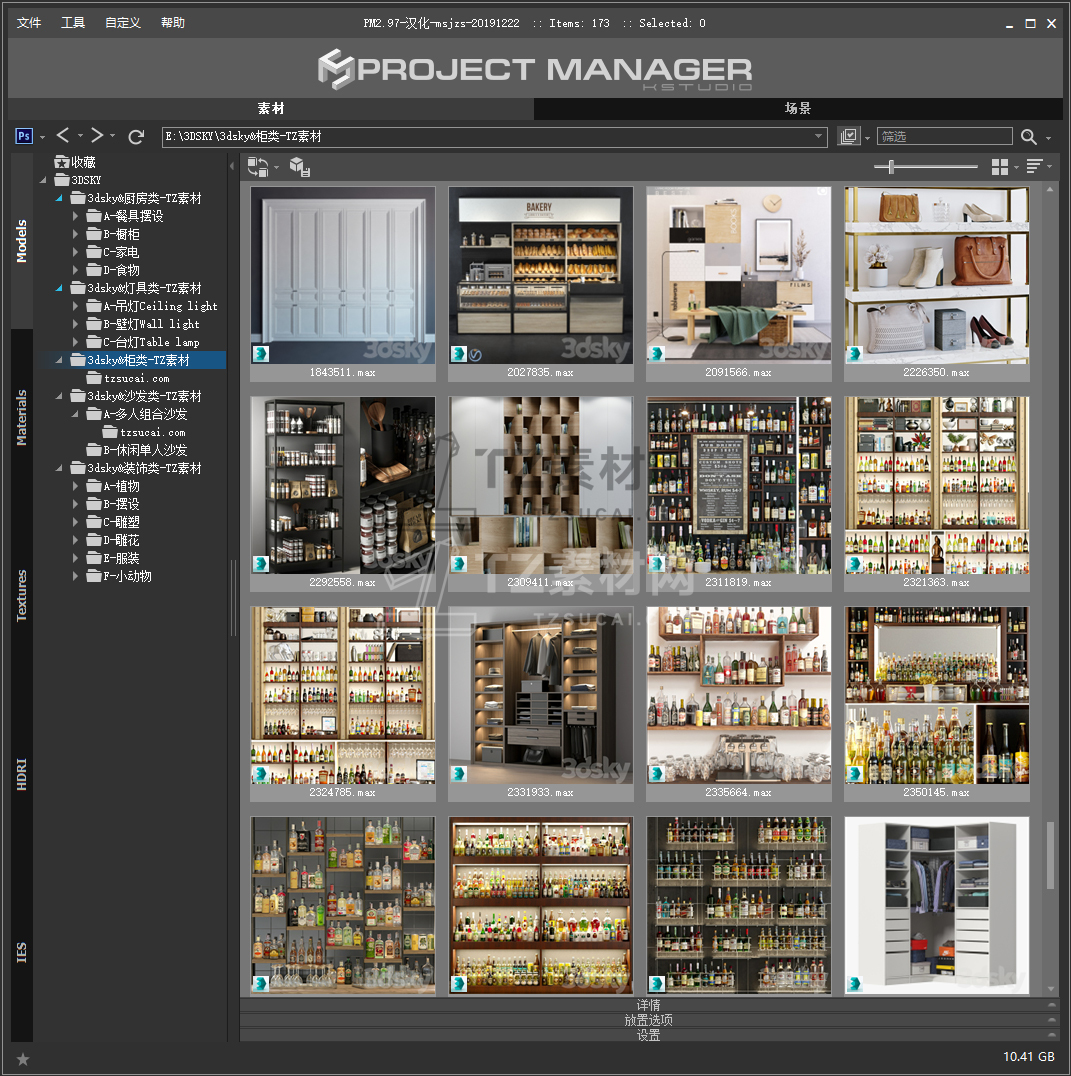
Task: Collapse the 3dsky@灯具类-TZ素材 folder
Action: pyautogui.click(x=59, y=288)
